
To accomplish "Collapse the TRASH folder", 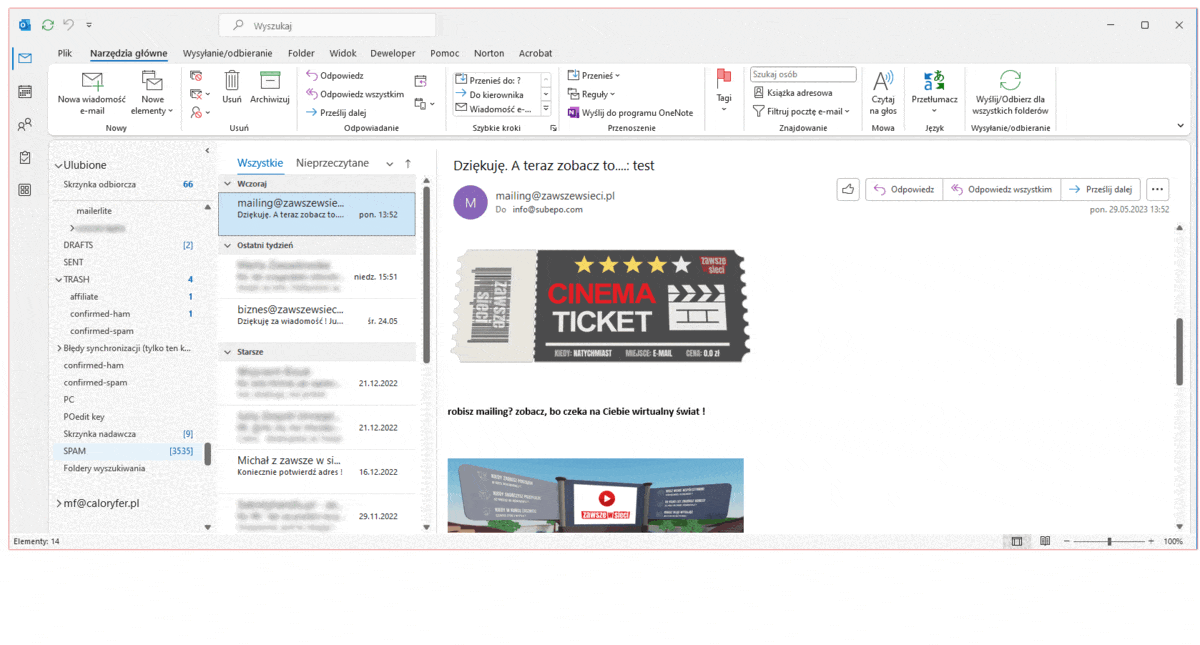I will click(x=58, y=280).
